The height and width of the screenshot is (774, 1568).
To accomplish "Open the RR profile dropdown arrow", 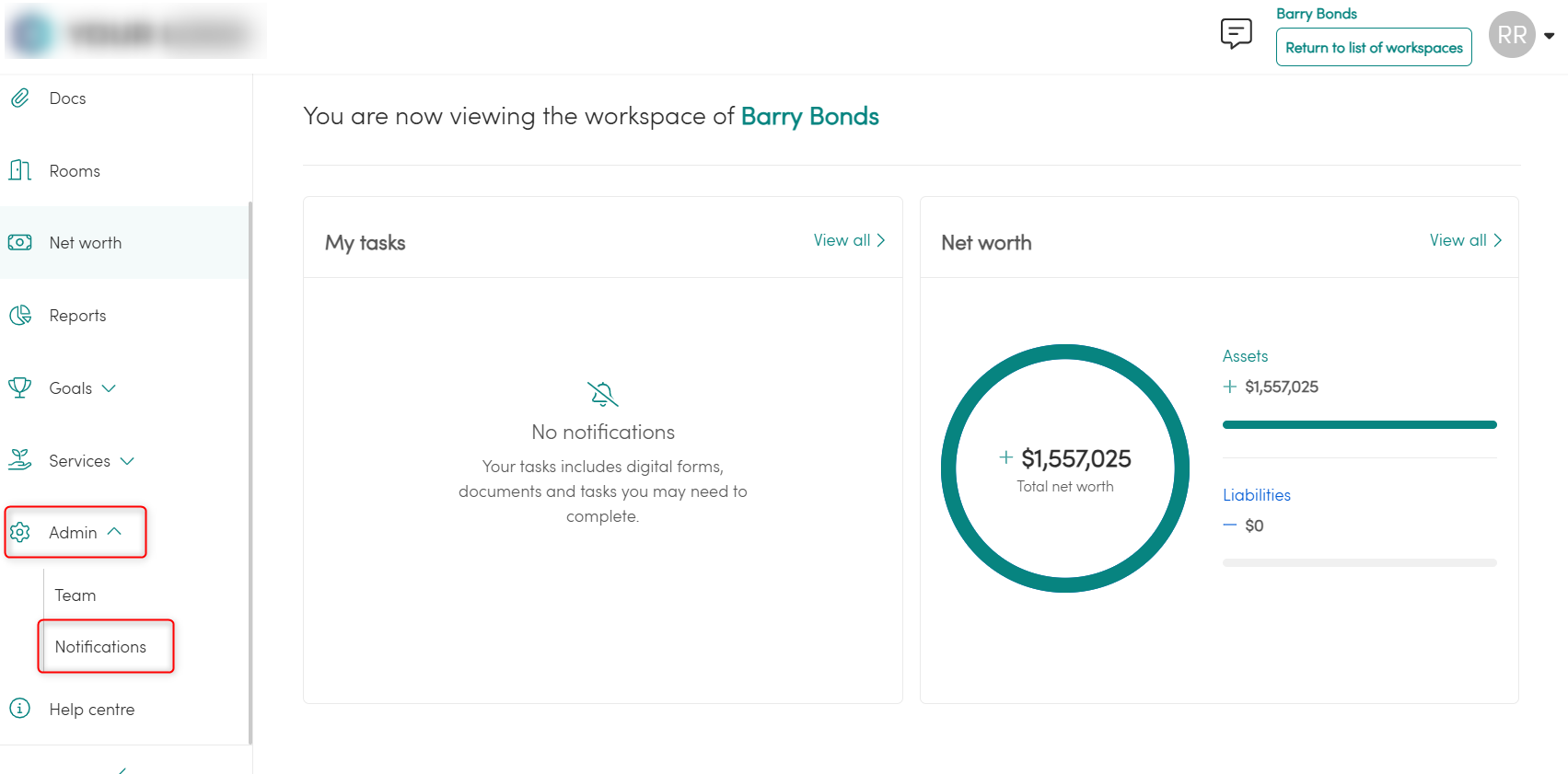I will coord(1550,36).
